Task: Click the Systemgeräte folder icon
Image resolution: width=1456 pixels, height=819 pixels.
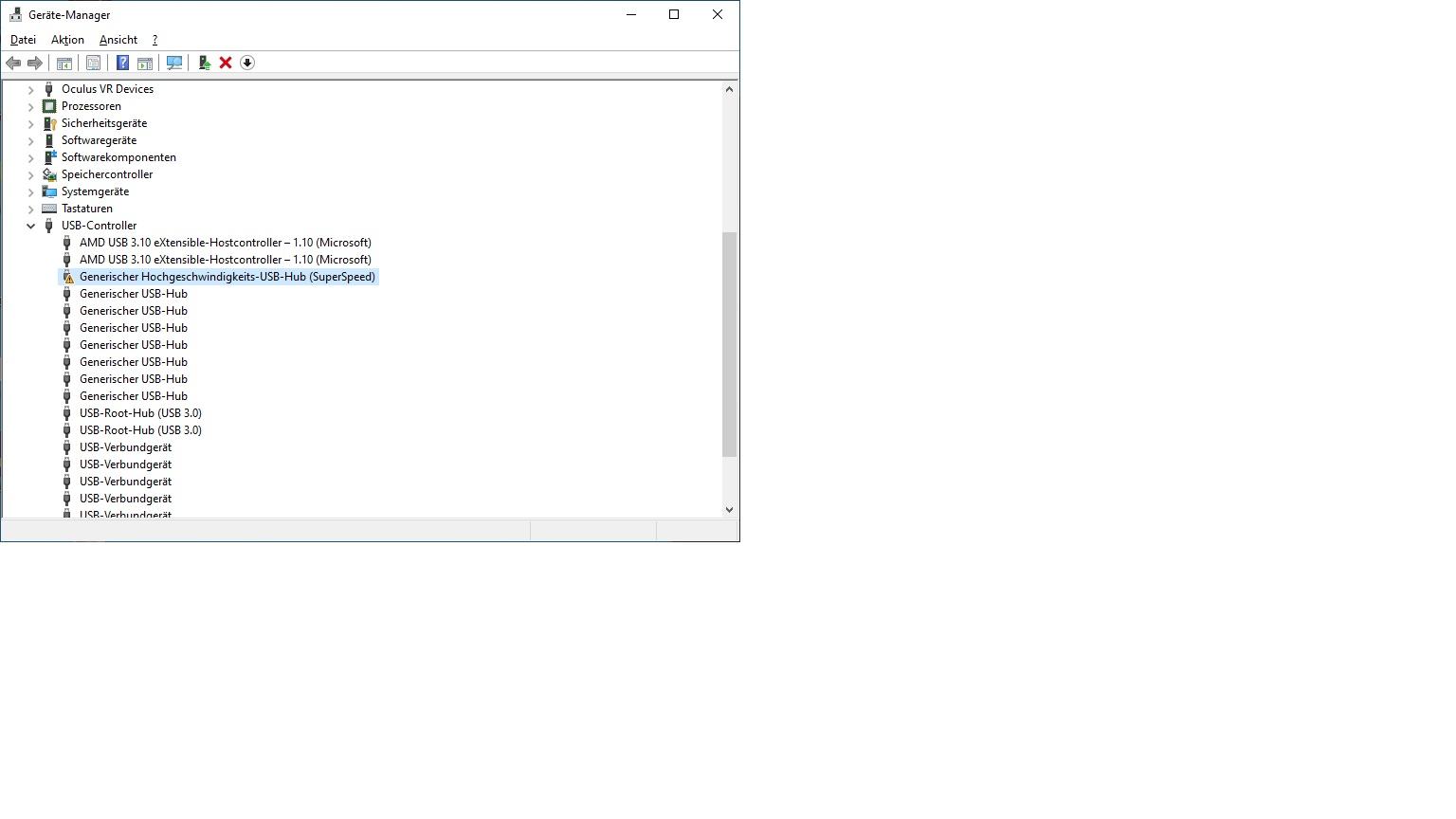Action: [49, 191]
